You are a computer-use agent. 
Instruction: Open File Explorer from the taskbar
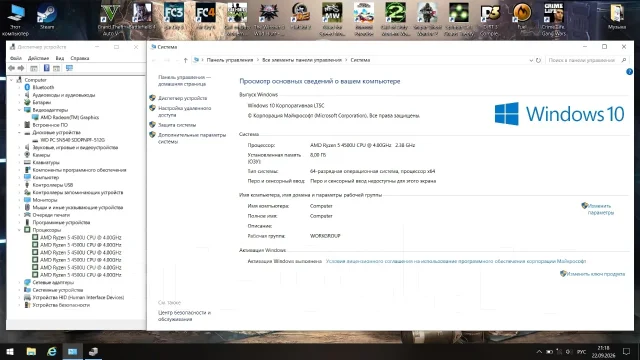(x=31, y=351)
